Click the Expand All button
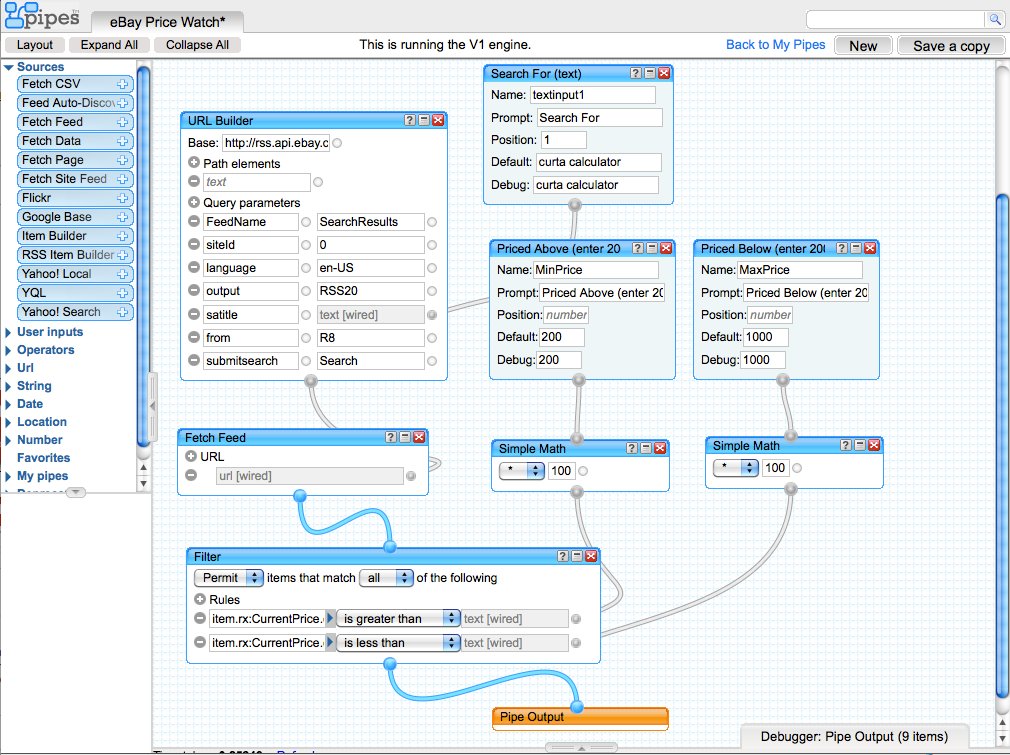 click(109, 44)
